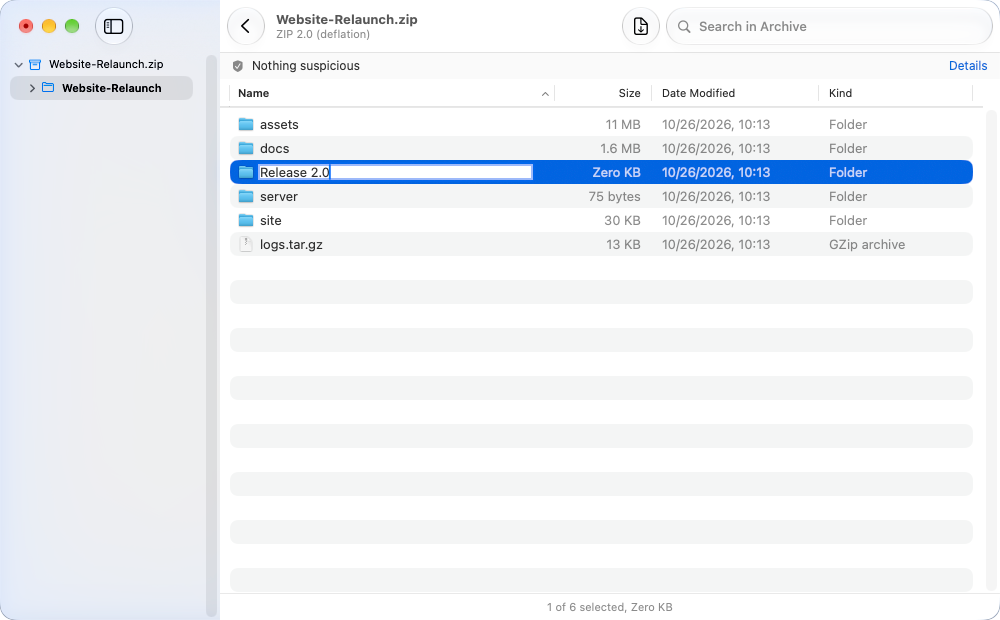The width and height of the screenshot is (1000, 620).
Task: Click the site folder icon
Action: coord(246,221)
